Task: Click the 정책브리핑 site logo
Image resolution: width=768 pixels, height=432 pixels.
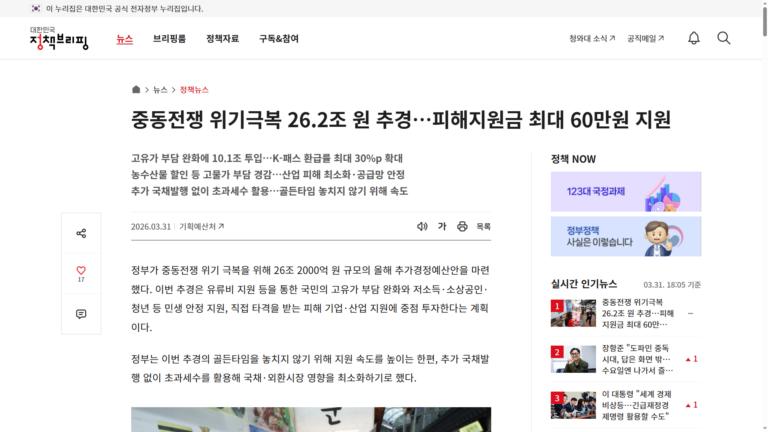Action: tap(59, 38)
